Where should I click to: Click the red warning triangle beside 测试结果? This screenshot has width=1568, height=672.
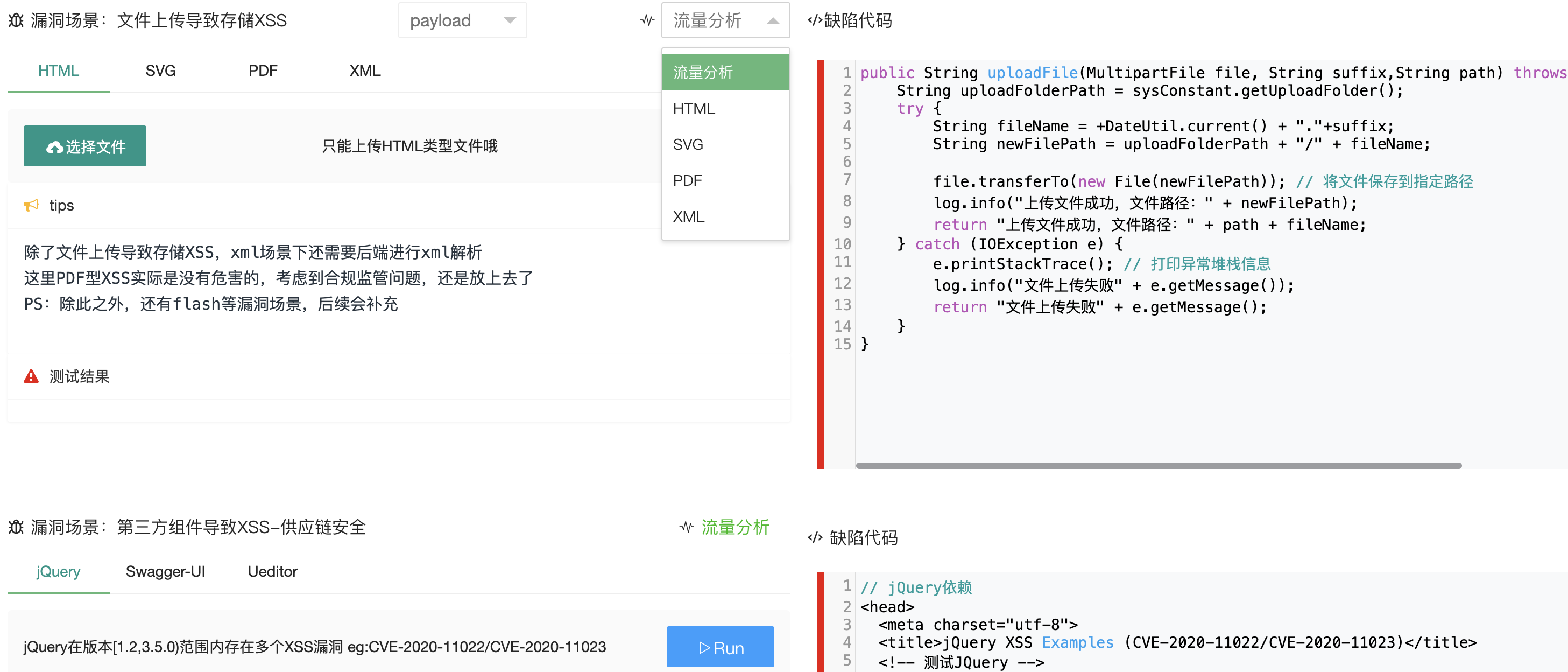click(31, 376)
